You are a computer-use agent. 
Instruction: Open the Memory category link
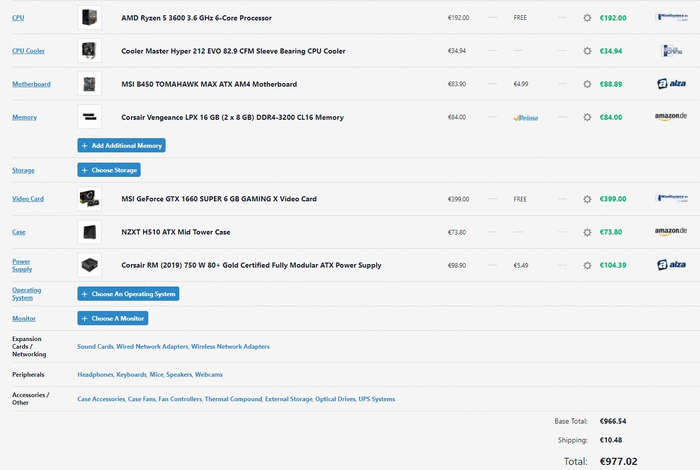pos(25,117)
